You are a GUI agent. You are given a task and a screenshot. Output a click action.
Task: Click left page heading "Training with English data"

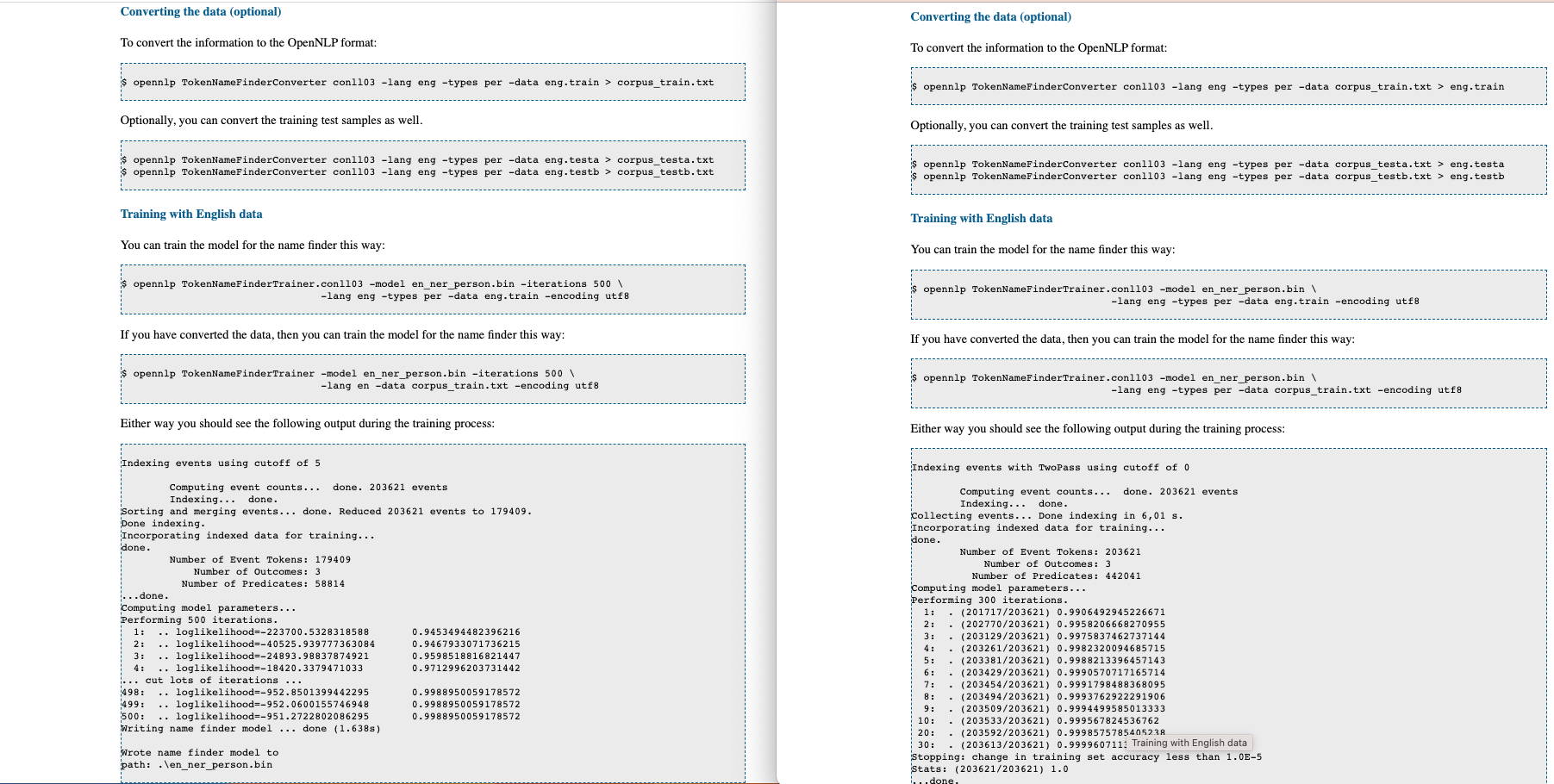[191, 215]
